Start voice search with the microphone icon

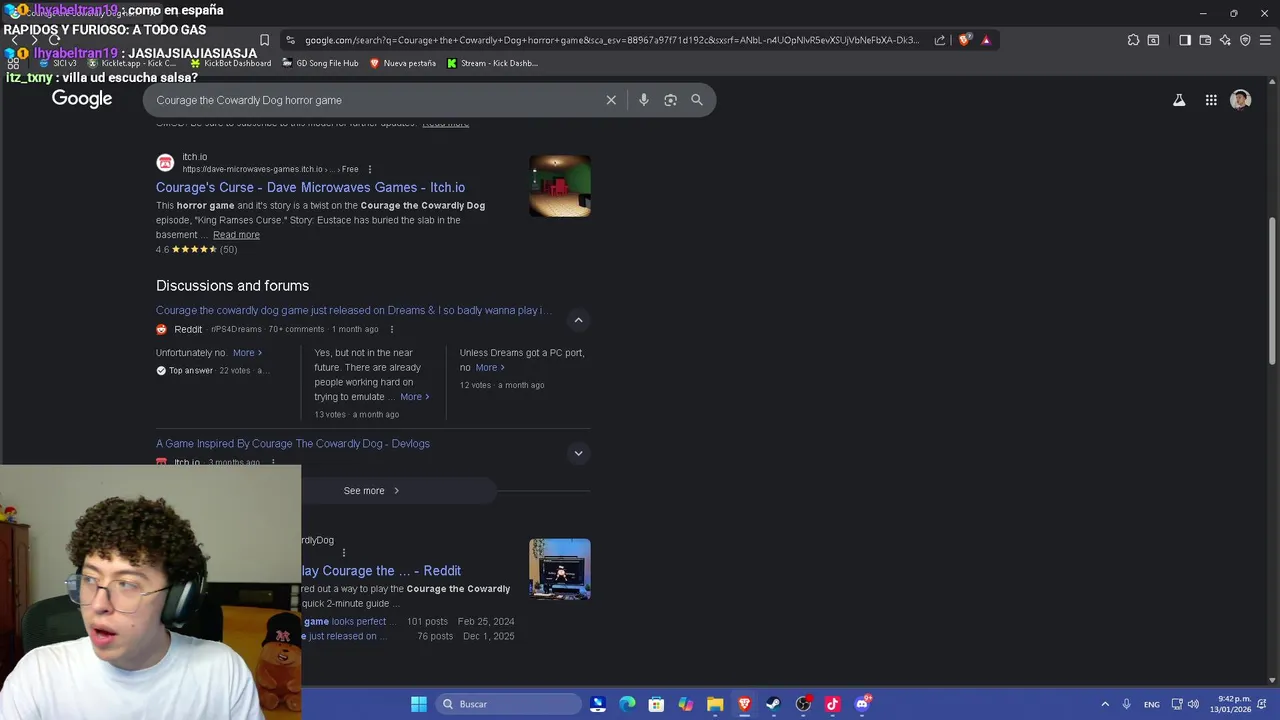pos(643,100)
